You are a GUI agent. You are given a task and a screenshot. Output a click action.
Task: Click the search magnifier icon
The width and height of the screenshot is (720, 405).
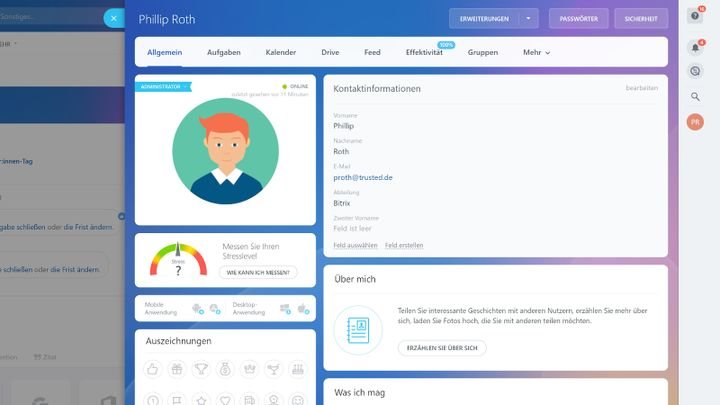pos(695,96)
